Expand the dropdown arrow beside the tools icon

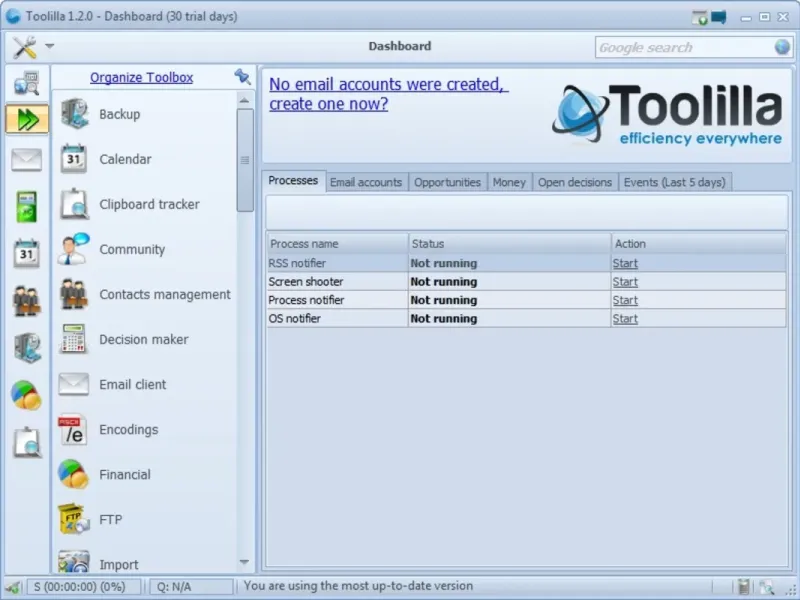pyautogui.click(x=49, y=46)
